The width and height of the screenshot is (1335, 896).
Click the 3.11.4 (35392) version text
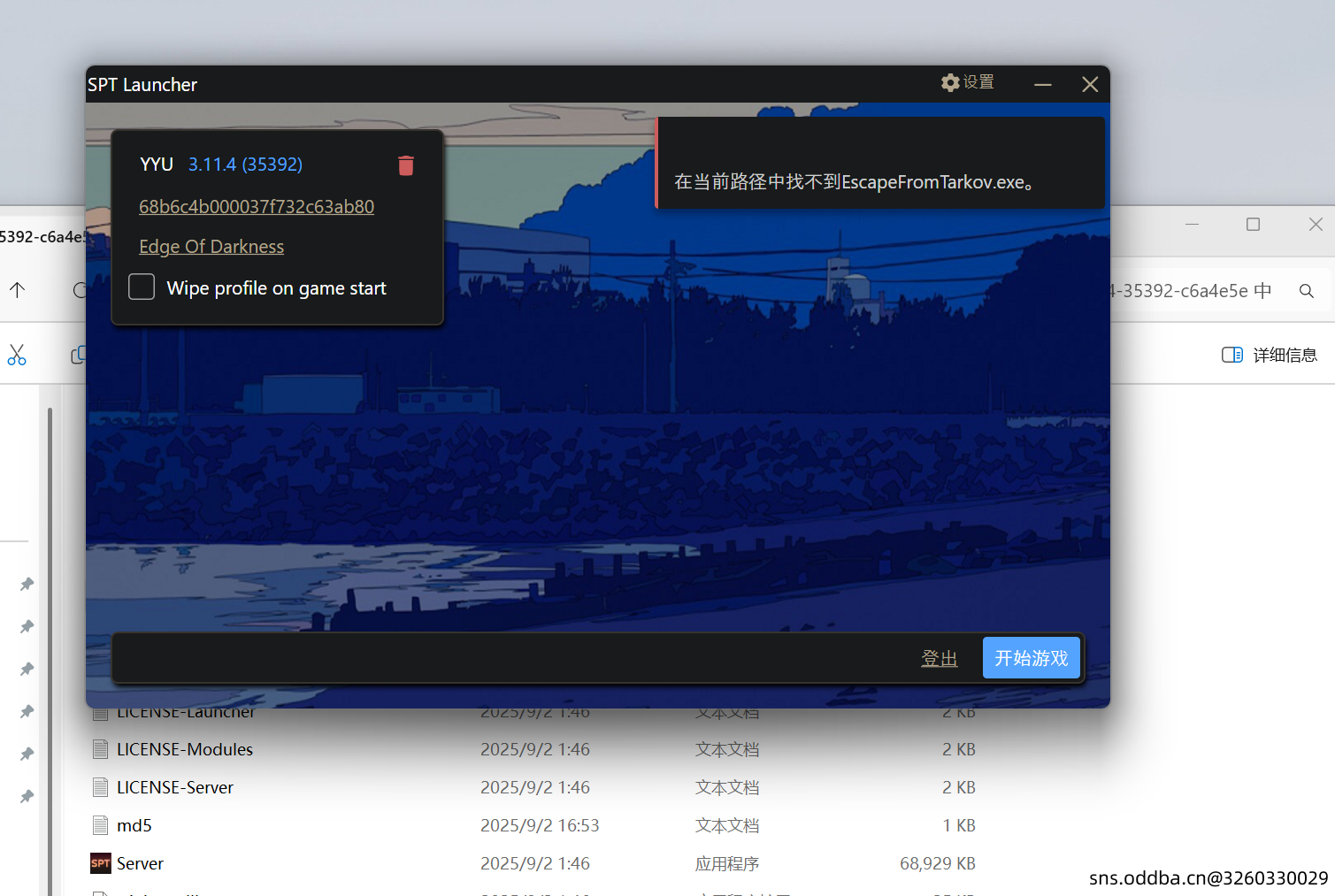click(x=245, y=165)
